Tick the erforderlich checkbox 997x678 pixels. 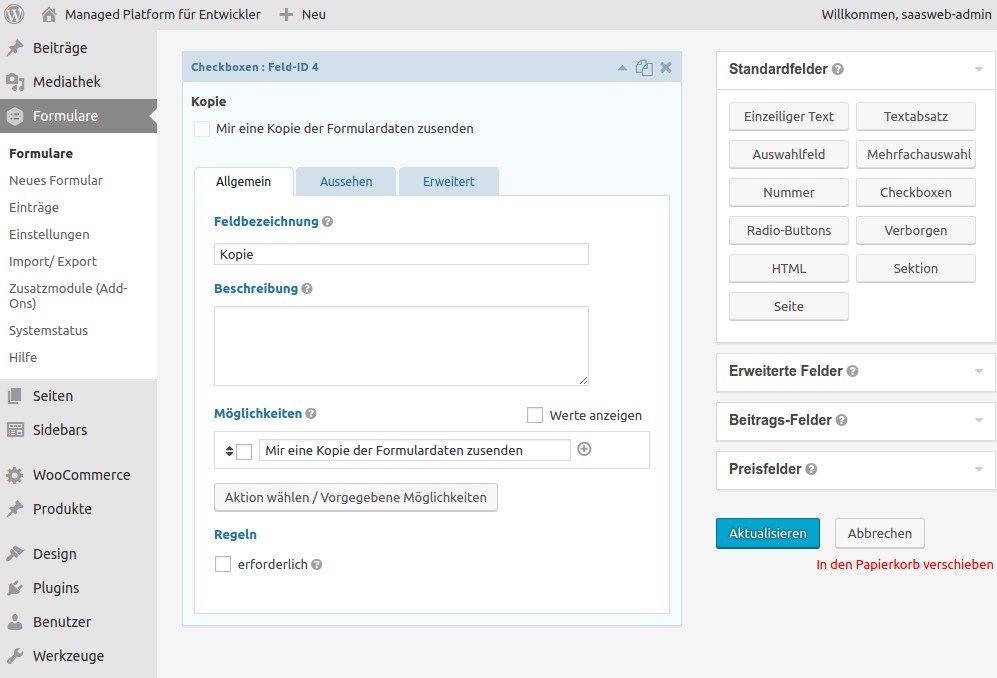tap(223, 564)
